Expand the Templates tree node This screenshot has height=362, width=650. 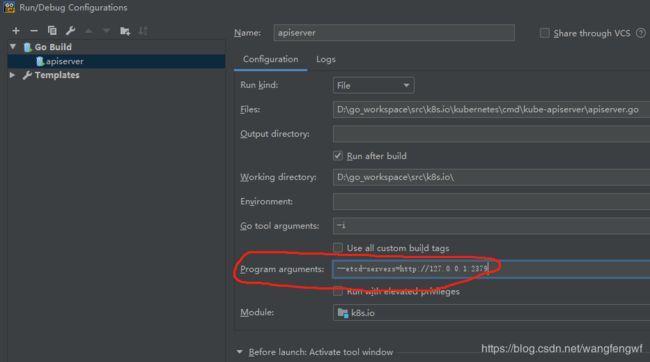pos(12,75)
